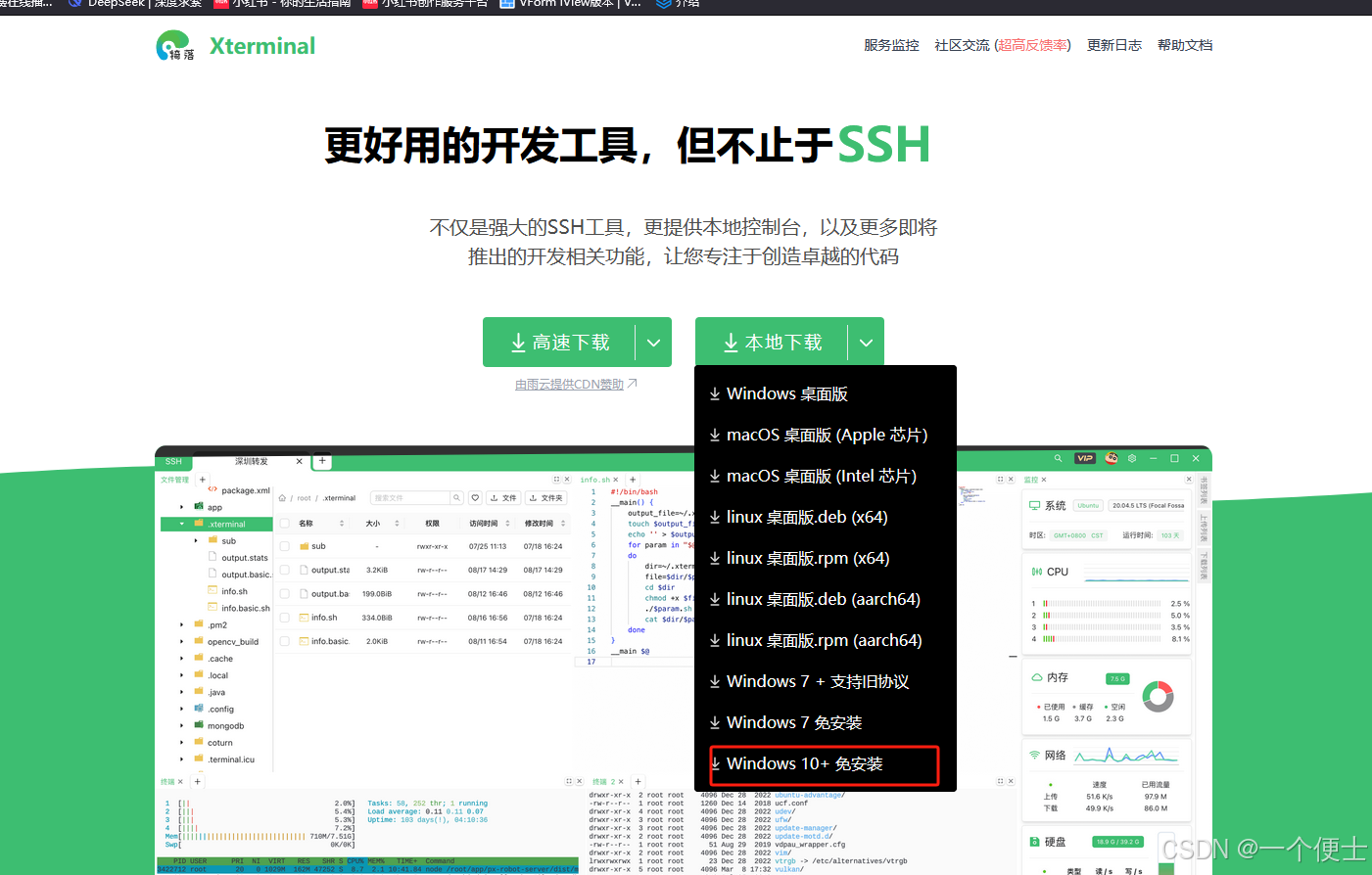
Task: Open the 下载列表 side tab
Action: coord(1204,565)
